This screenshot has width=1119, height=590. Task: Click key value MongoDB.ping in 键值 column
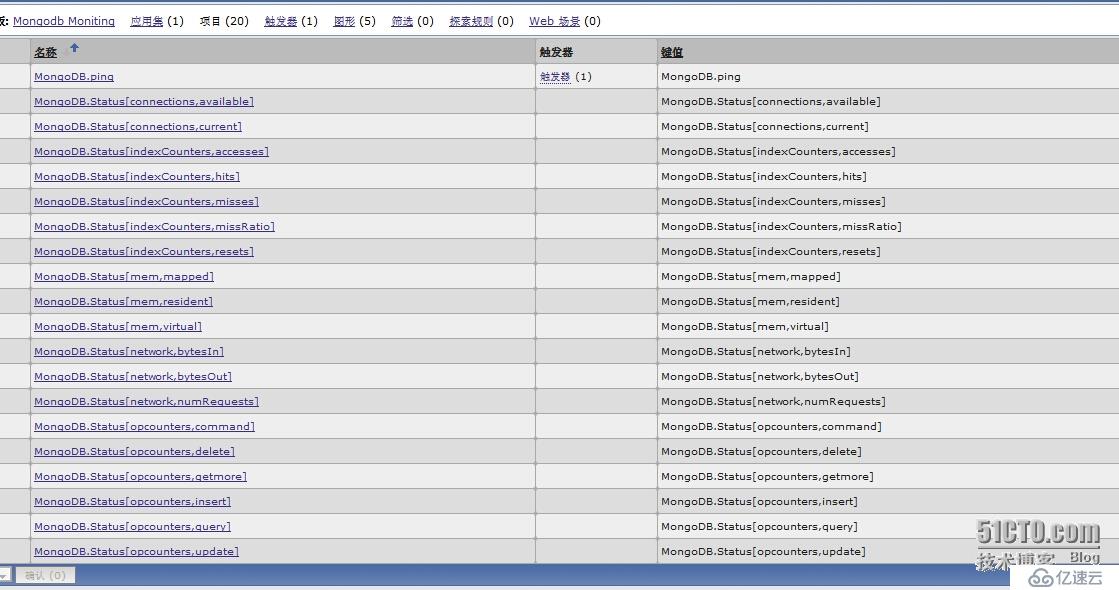tap(701, 76)
